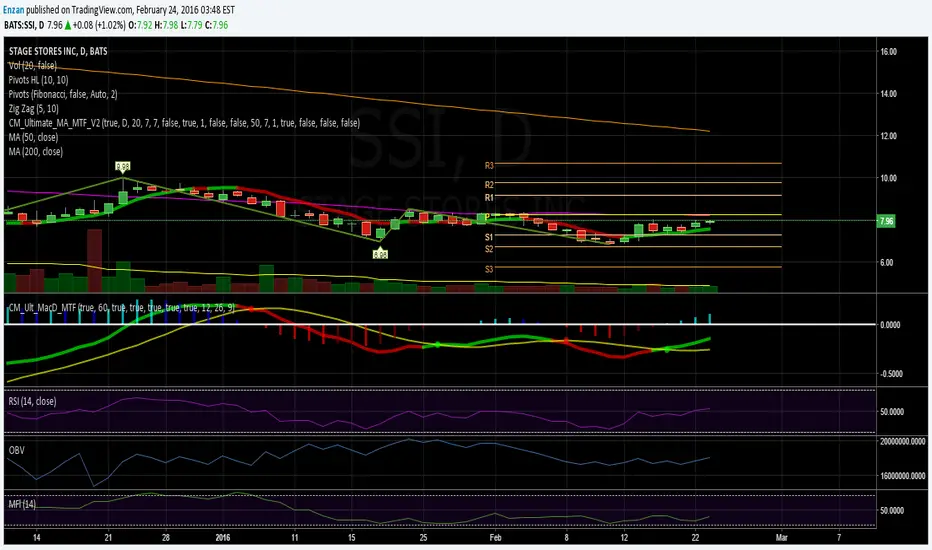Viewport: 932px width, 550px height.
Task: Click the +0.08 (+1.02%) change value
Action: coord(99,25)
